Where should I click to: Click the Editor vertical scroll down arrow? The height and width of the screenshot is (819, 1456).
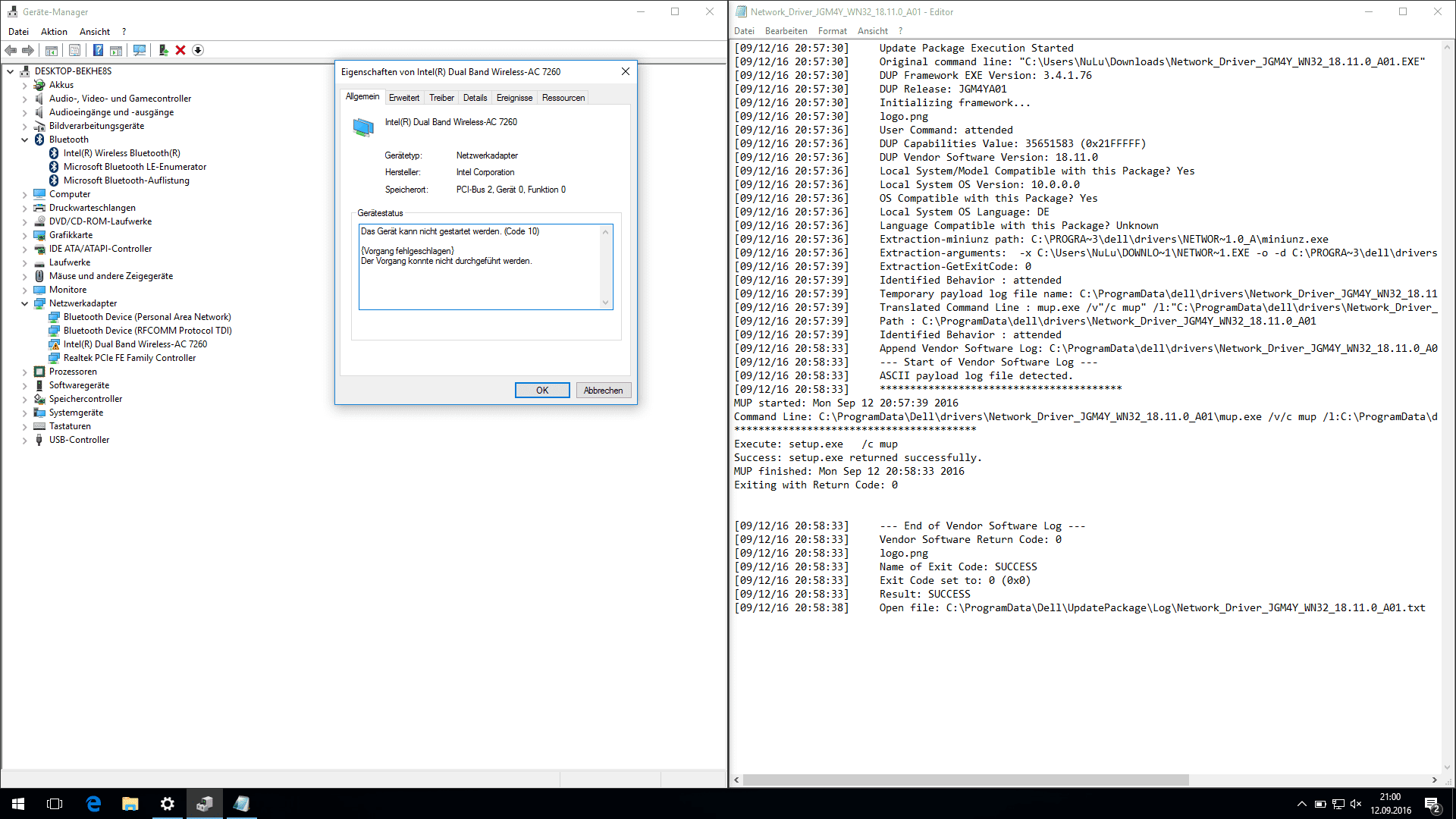click(1448, 767)
